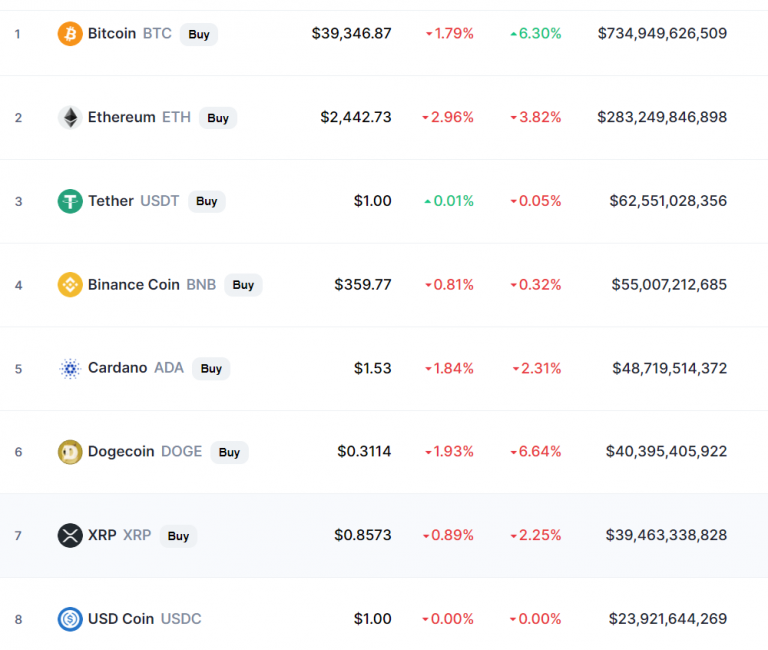Tap the Buy button for Cardano ADA
The image size is (768, 650).
[x=211, y=368]
